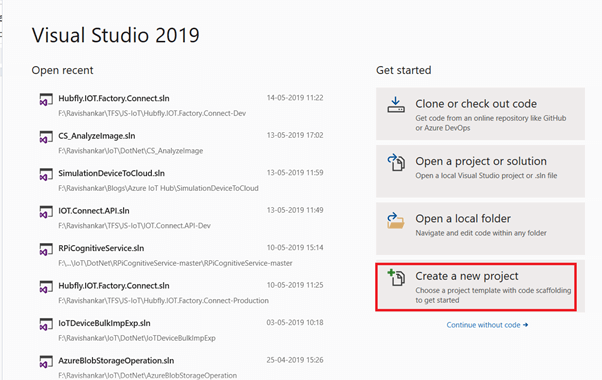This screenshot has height=380, width=602.
Task: Click the solution icon beside SimulationDeviceToCloud.sln
Action: tap(46, 175)
